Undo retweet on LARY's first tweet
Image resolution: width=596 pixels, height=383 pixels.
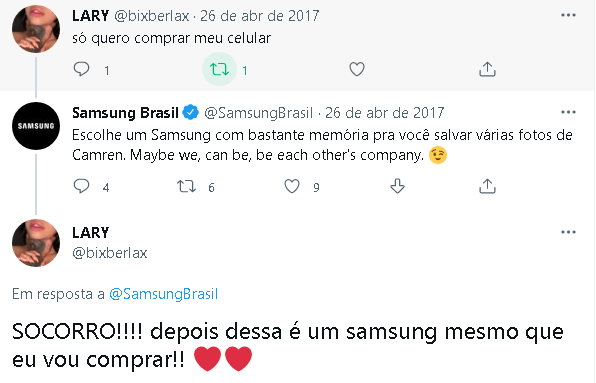(x=219, y=70)
